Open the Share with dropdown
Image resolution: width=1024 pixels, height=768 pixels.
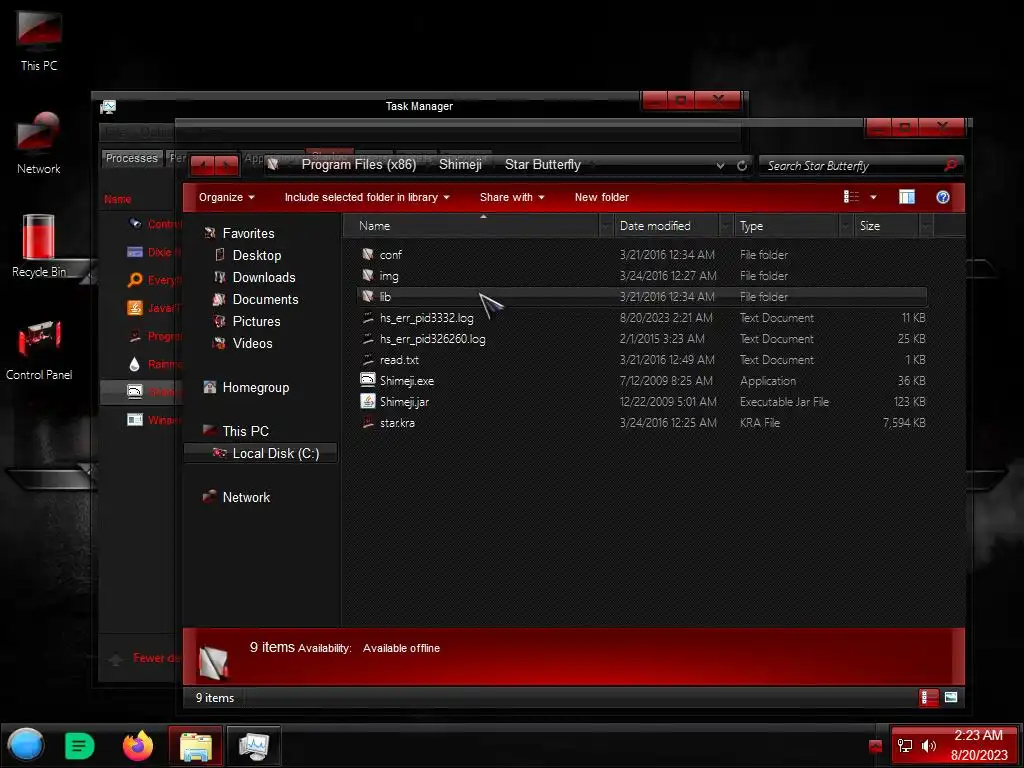point(512,197)
